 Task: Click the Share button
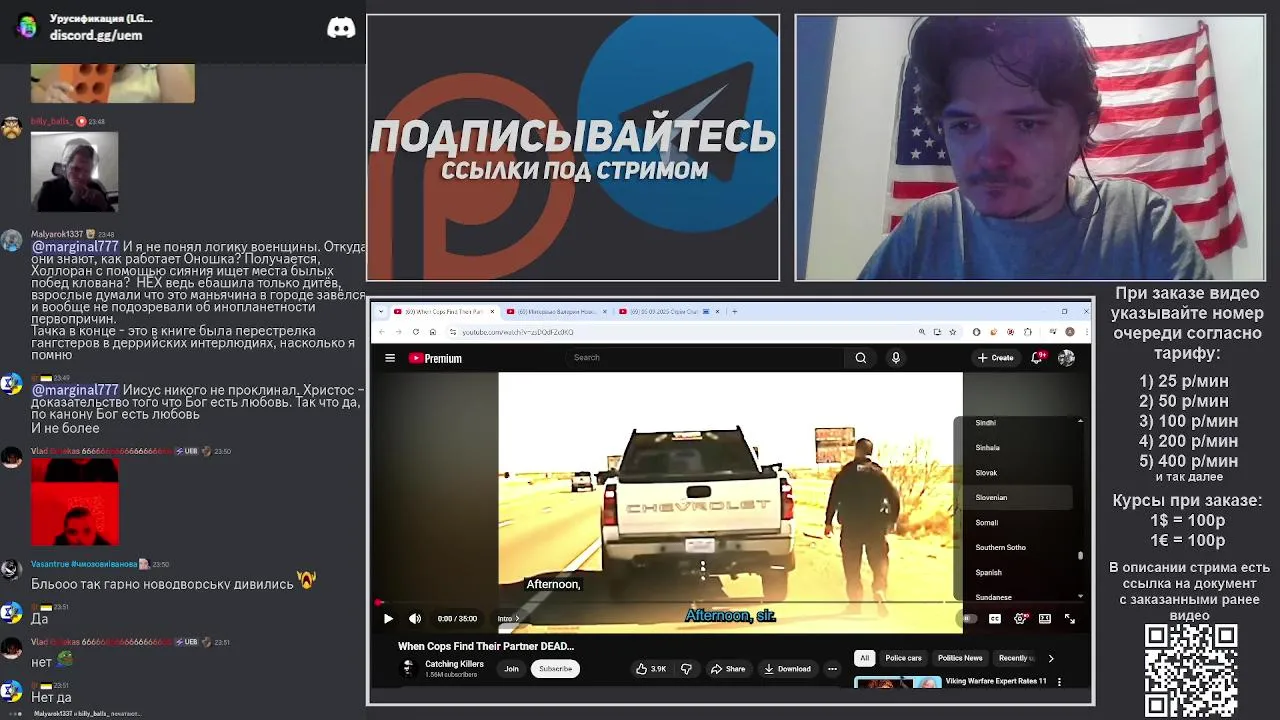pos(727,669)
